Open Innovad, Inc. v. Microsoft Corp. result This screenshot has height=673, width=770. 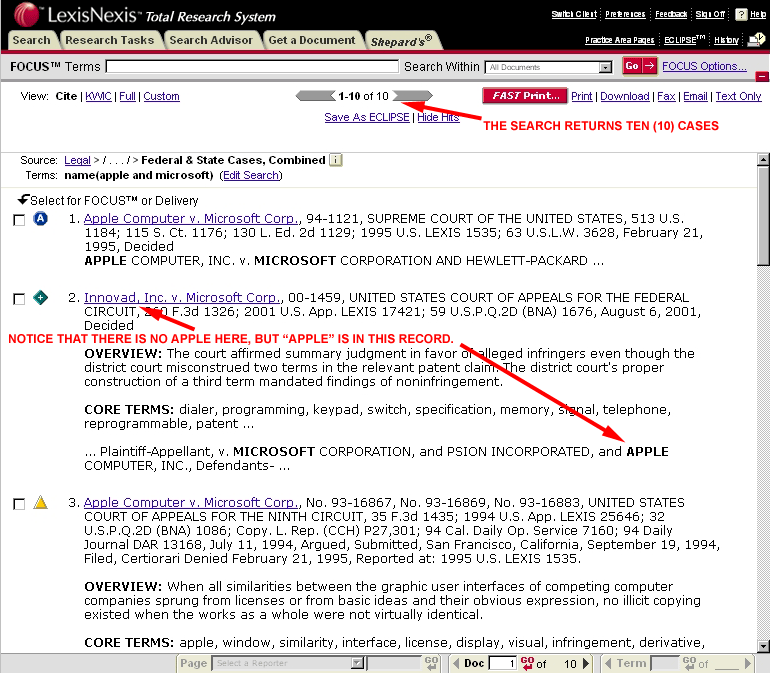[x=182, y=297]
